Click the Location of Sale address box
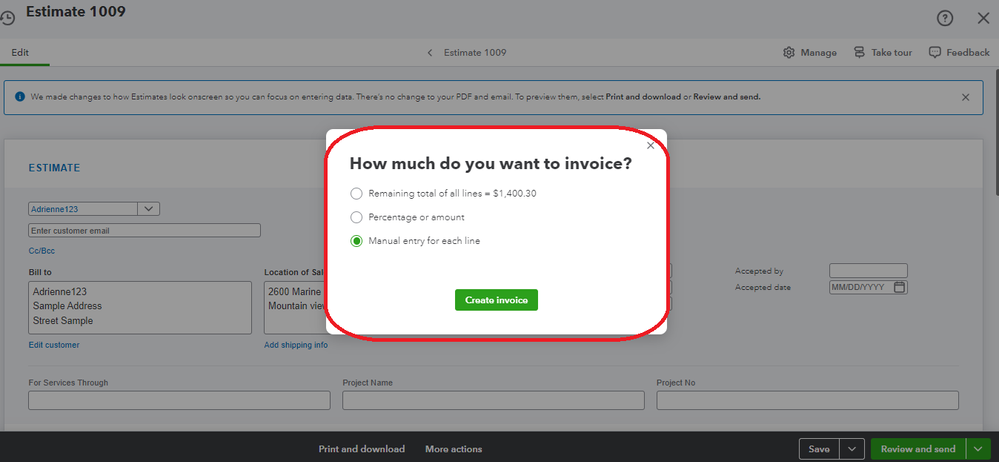 point(295,308)
